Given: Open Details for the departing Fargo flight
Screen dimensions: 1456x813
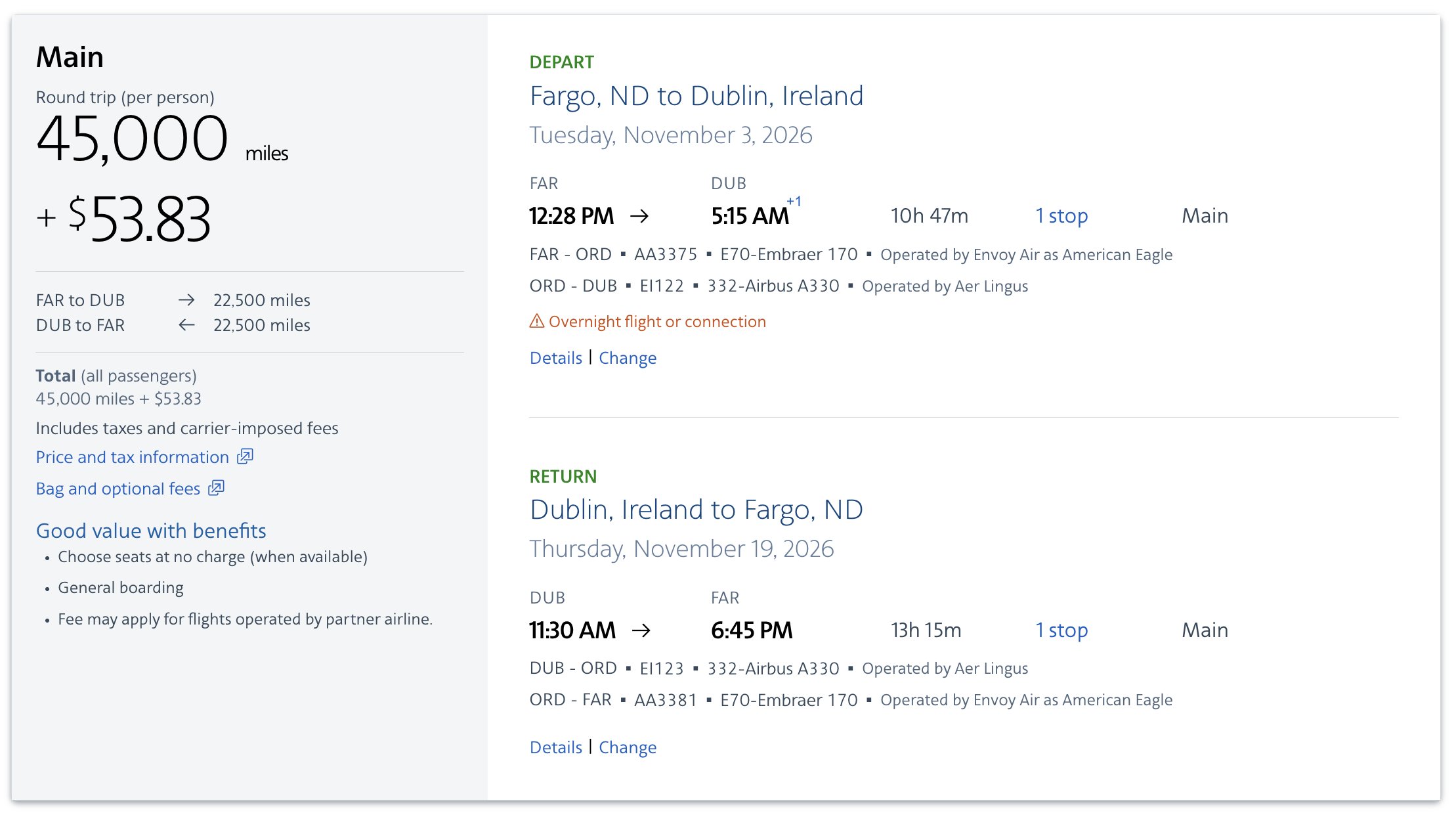Looking at the screenshot, I should coord(555,357).
